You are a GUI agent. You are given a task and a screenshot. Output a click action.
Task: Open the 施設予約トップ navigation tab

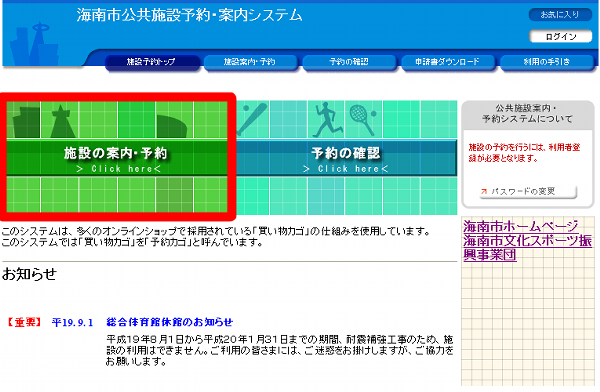pos(152,62)
